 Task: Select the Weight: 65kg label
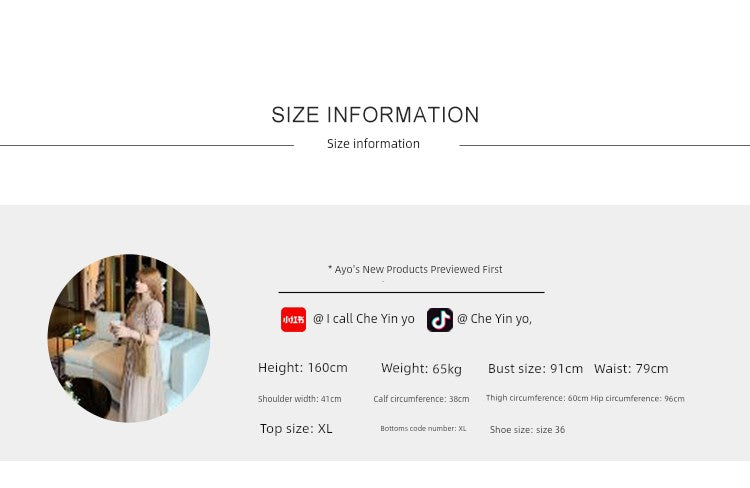coord(421,369)
